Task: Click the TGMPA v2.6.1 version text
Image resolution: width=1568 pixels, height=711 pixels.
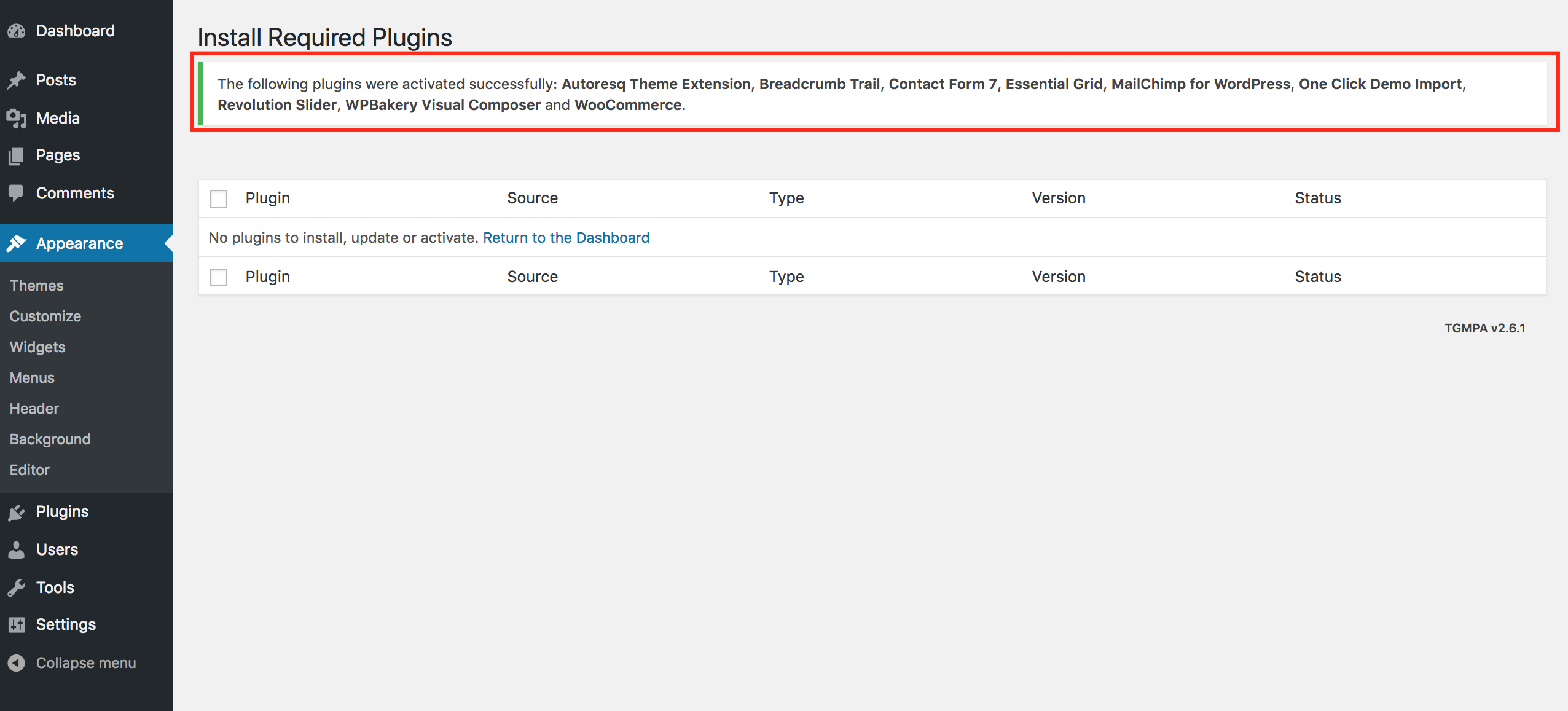Action: 1484,328
